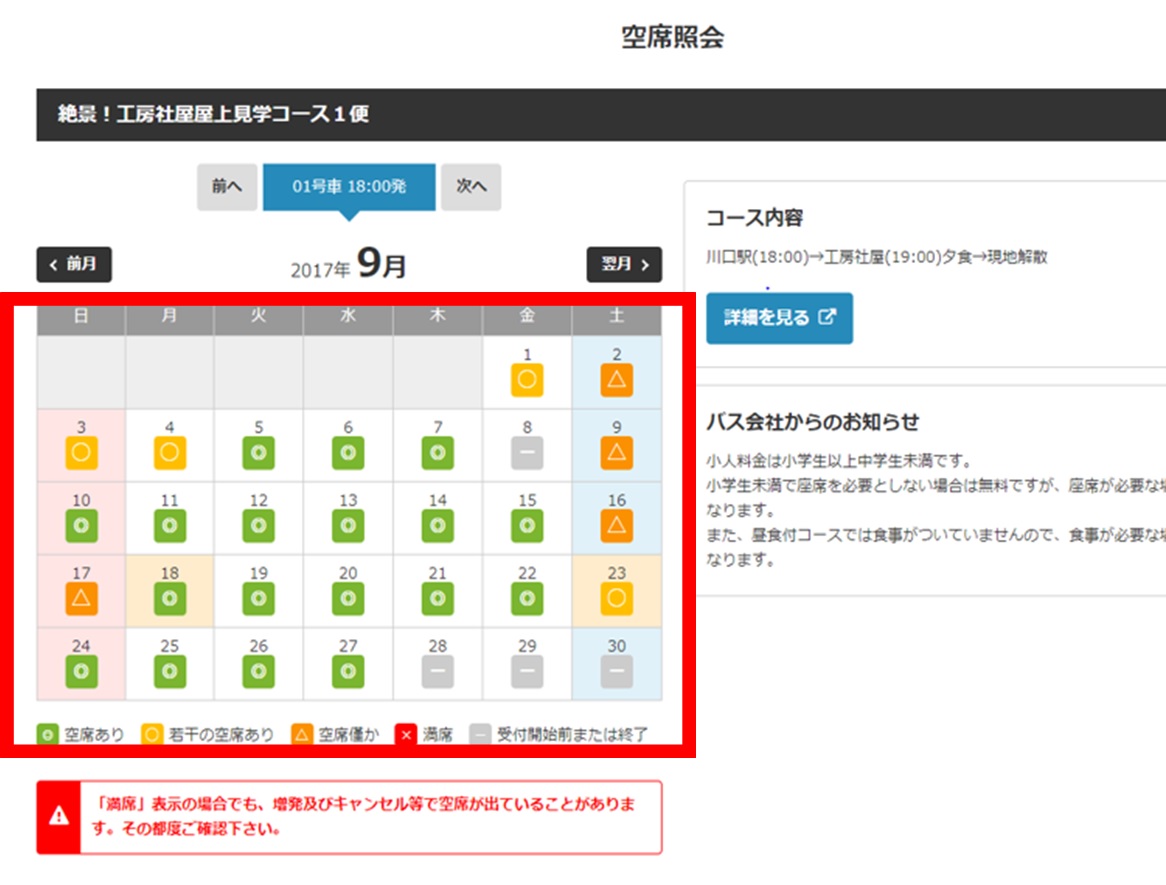Viewport: 1166px width, 885px height.
Task: Click the green availability icon on September 5
Action: tap(259, 453)
